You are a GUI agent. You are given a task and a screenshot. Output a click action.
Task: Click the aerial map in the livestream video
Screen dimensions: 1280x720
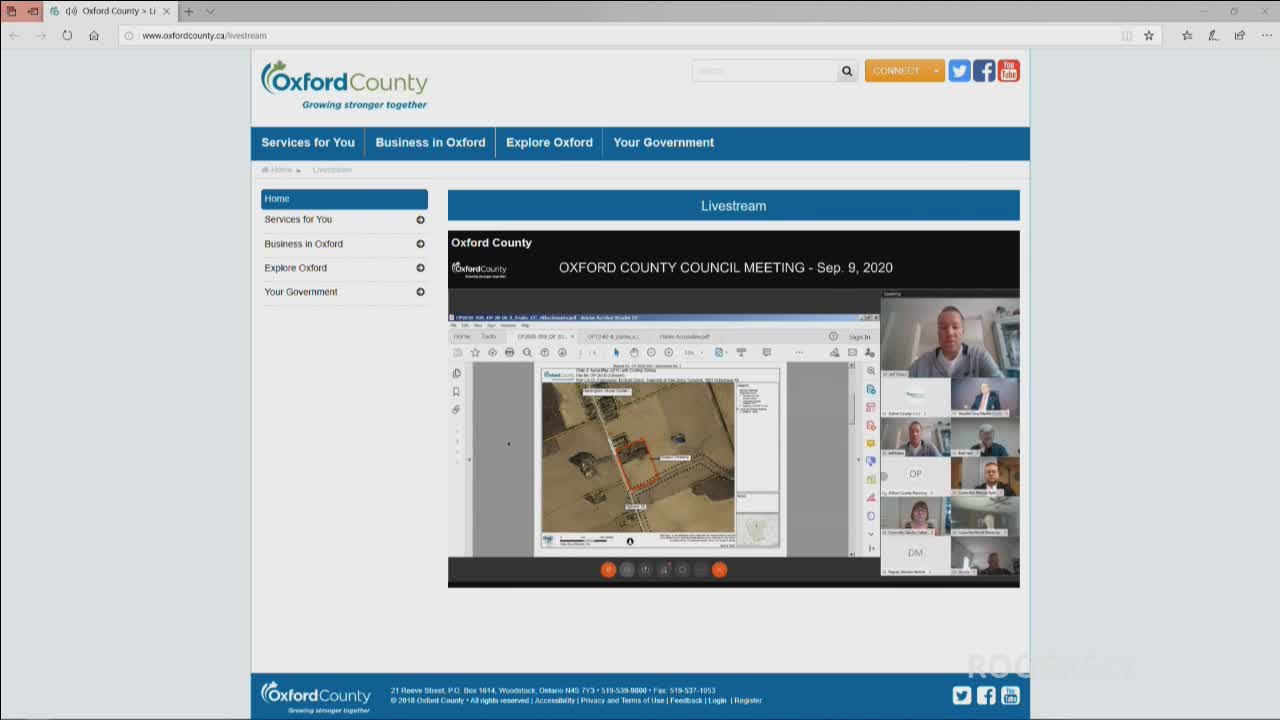(638, 458)
